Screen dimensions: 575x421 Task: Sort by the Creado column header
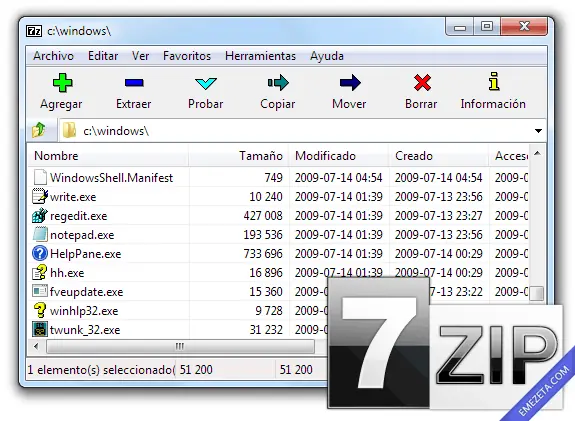click(x=439, y=156)
